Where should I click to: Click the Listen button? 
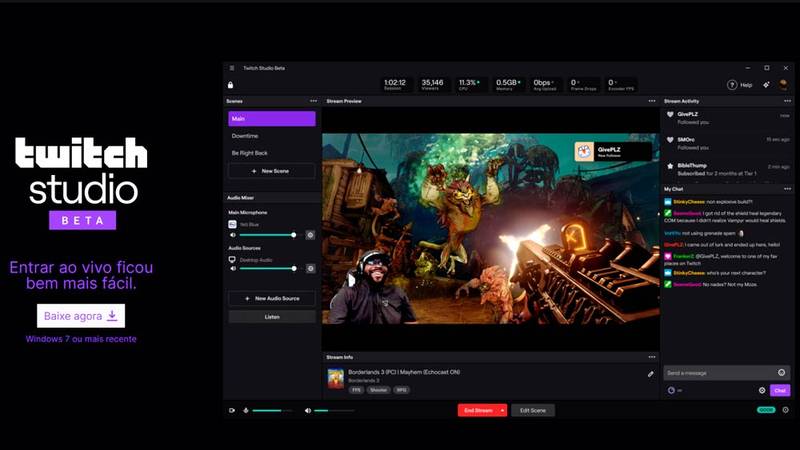[x=271, y=317]
